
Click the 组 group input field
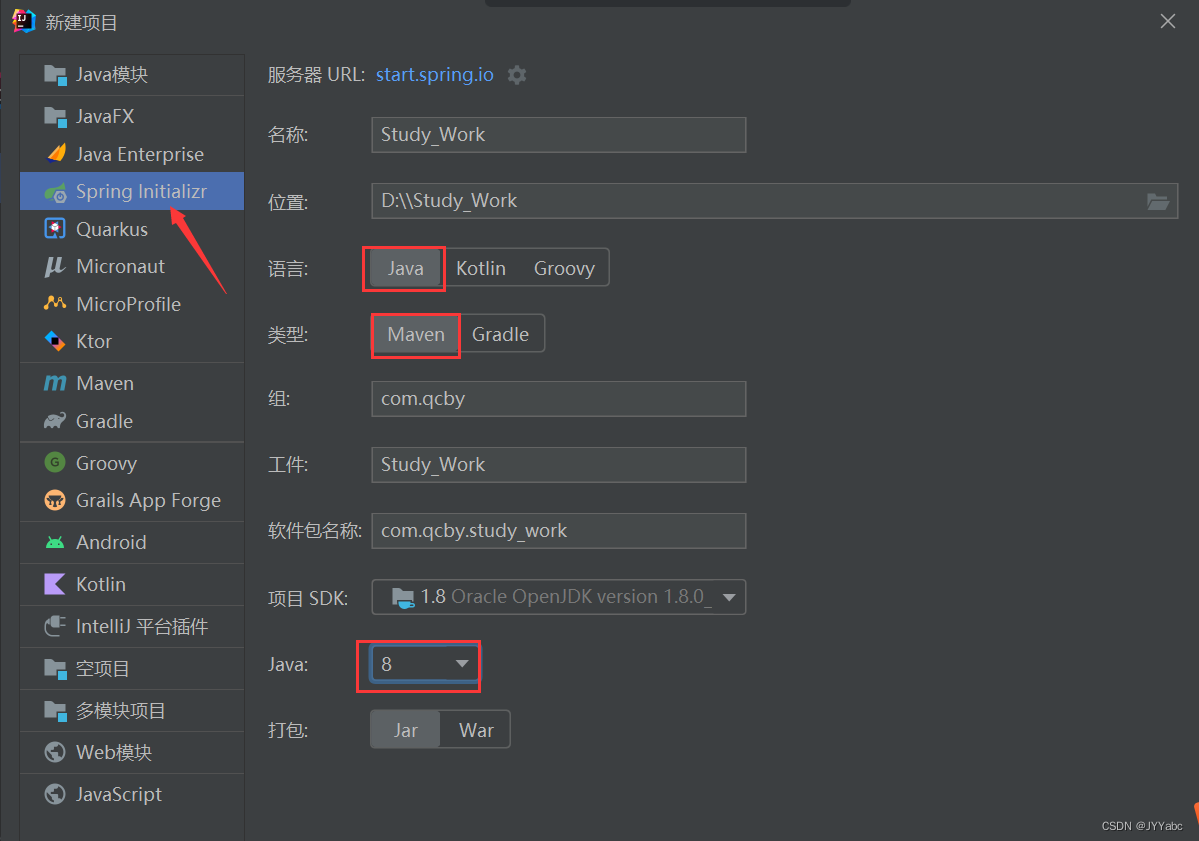(558, 399)
